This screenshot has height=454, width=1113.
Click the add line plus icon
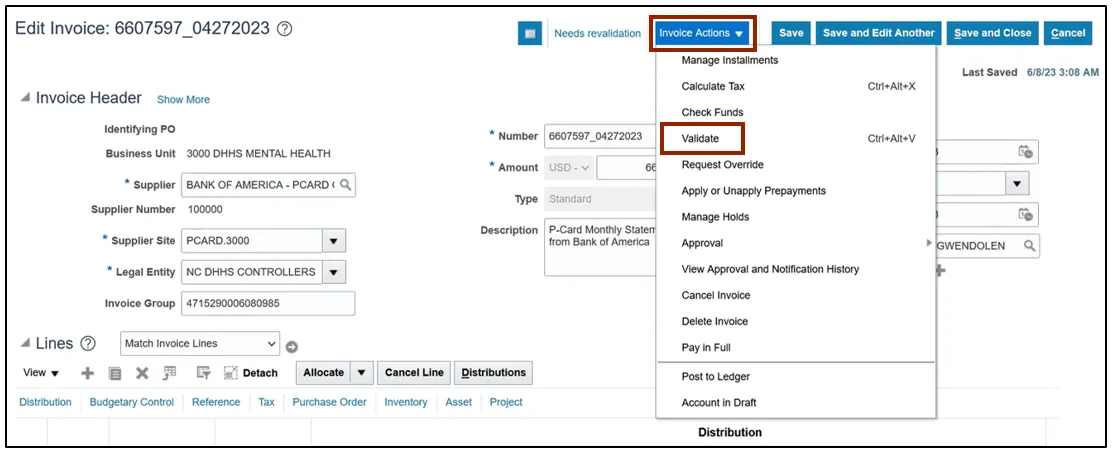tap(87, 373)
